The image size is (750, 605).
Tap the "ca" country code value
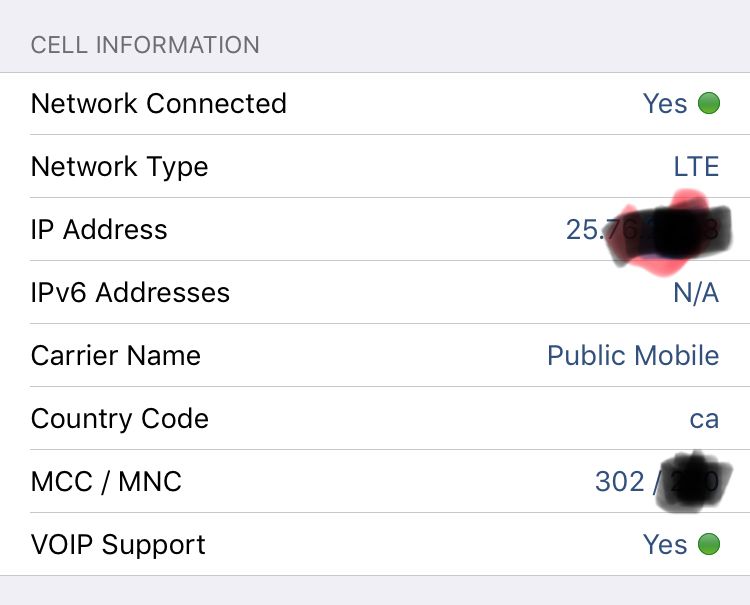click(704, 419)
